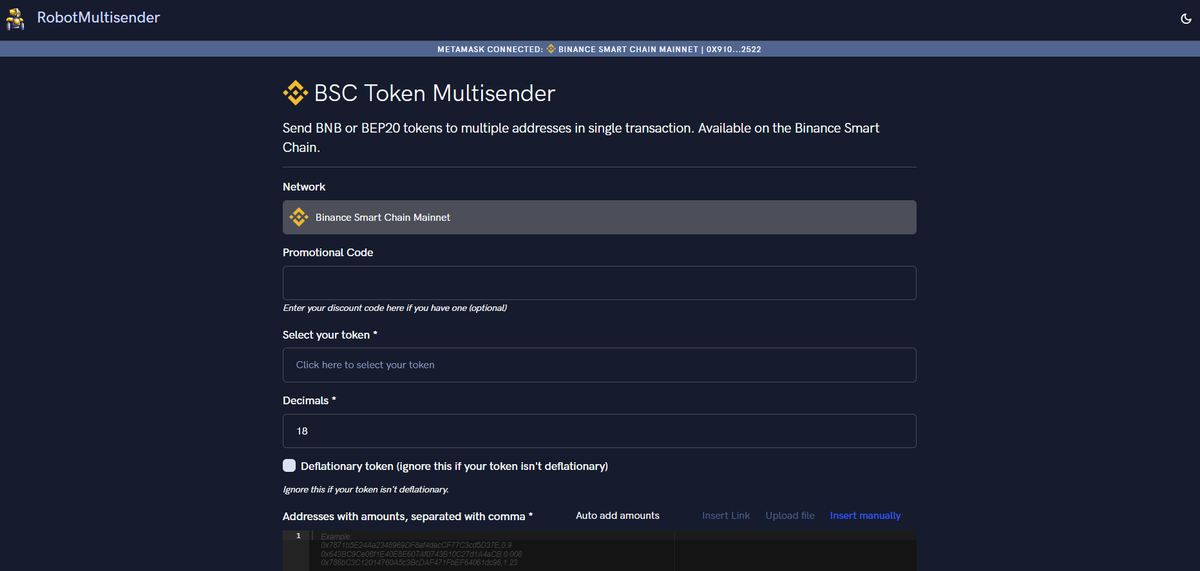
Task: Click the Decimals field showing 18
Action: pos(599,431)
